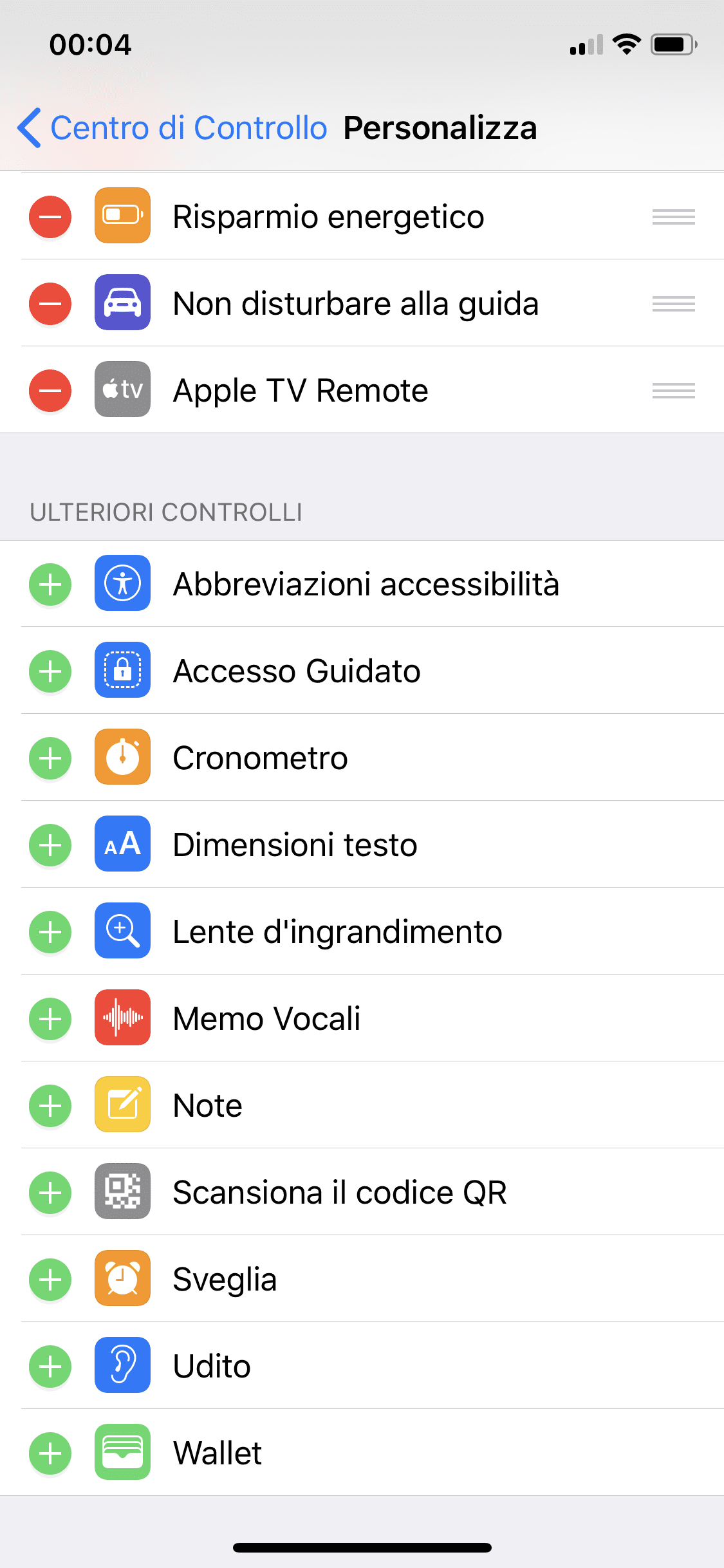This screenshot has height=1568, width=724.
Task: Tap the back chevron arrow
Action: pyautogui.click(x=30, y=127)
